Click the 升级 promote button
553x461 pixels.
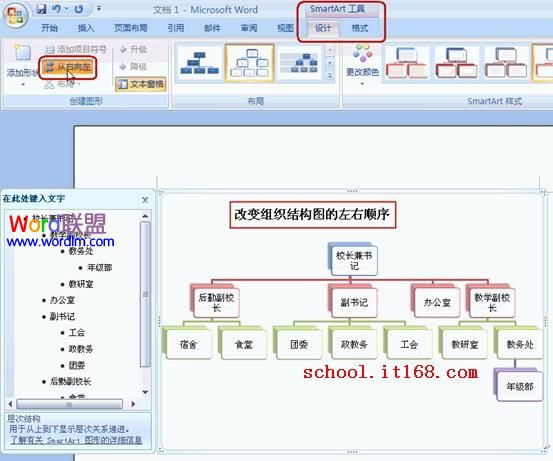(x=133, y=49)
